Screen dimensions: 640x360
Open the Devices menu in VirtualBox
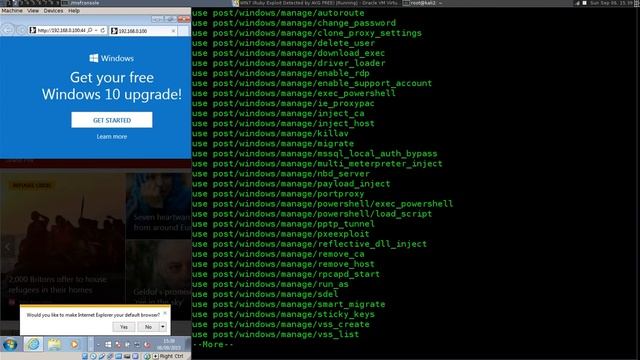coord(53,11)
